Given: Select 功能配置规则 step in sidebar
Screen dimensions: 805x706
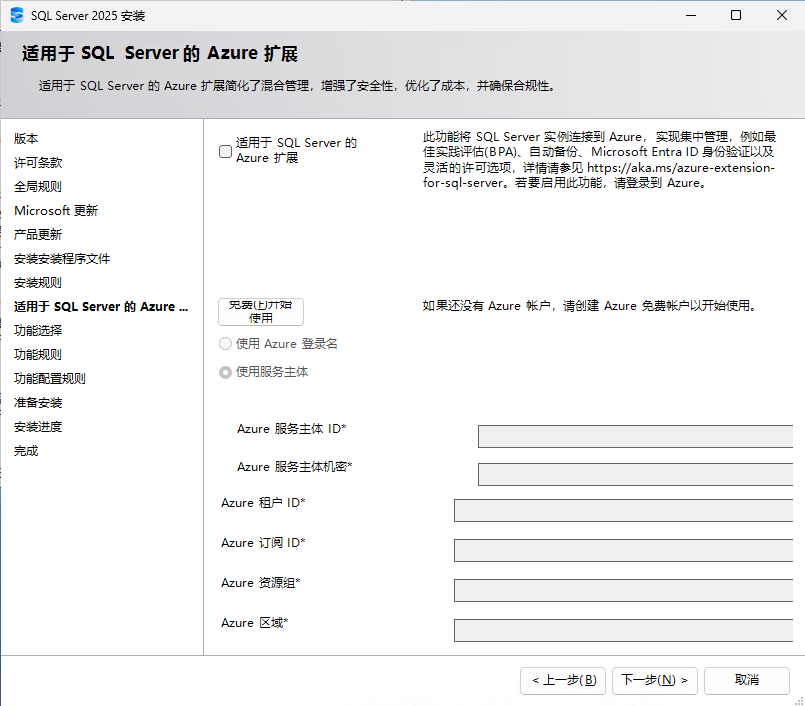Looking at the screenshot, I should click(x=50, y=378).
